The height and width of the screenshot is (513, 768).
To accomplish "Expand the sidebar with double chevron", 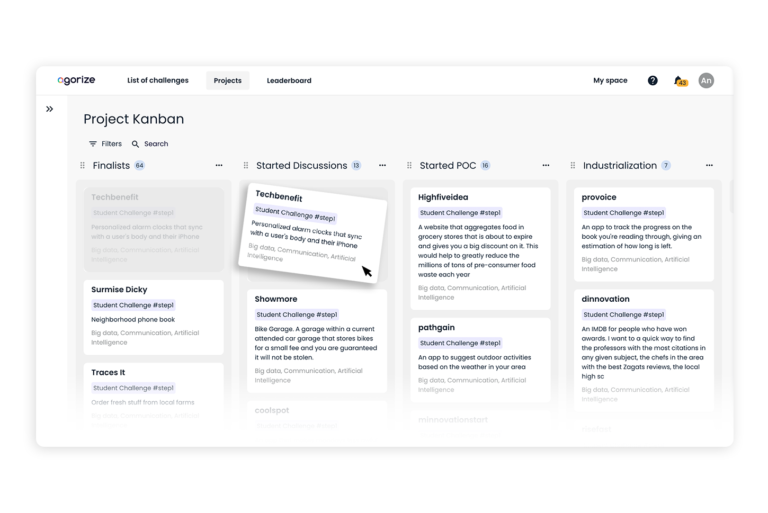I will pos(49,109).
